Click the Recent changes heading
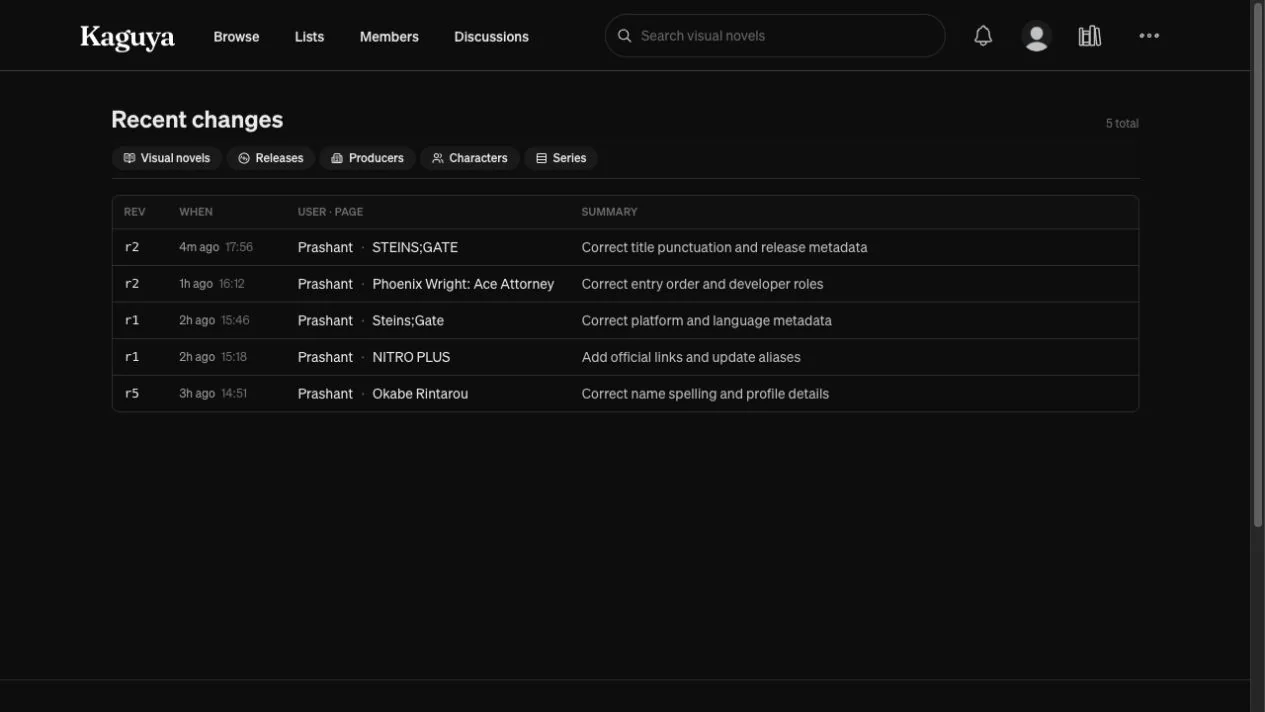The height and width of the screenshot is (712, 1265). click(x=197, y=120)
